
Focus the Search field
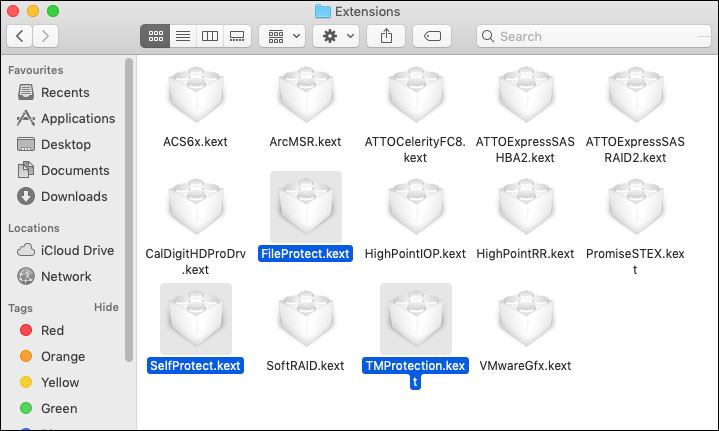click(x=594, y=36)
